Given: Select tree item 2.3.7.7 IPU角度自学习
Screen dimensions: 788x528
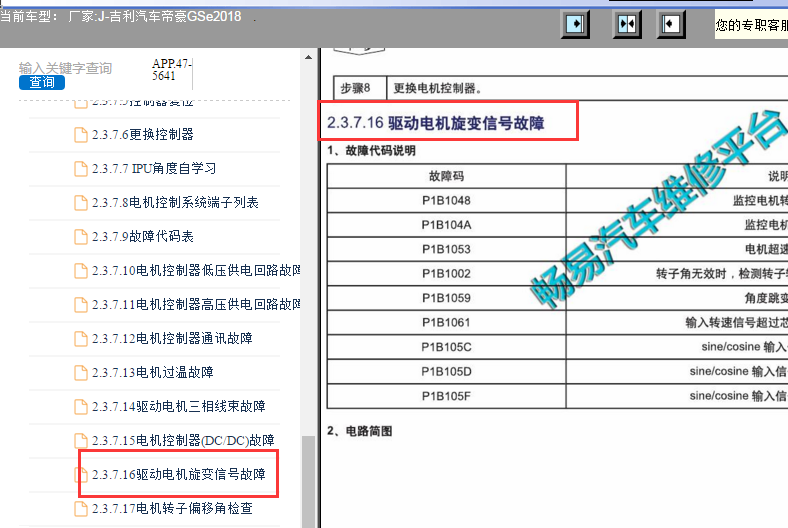Looking at the screenshot, I should pyautogui.click(x=154, y=169).
